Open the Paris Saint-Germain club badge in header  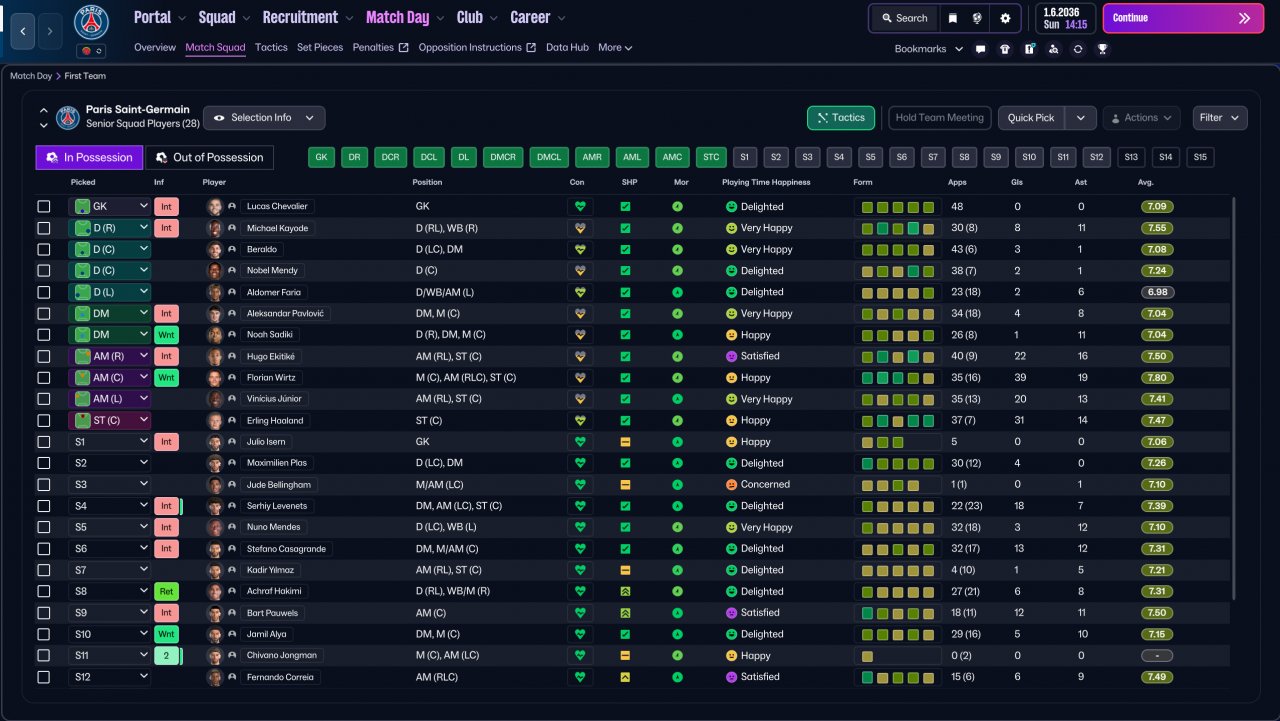tap(91, 23)
